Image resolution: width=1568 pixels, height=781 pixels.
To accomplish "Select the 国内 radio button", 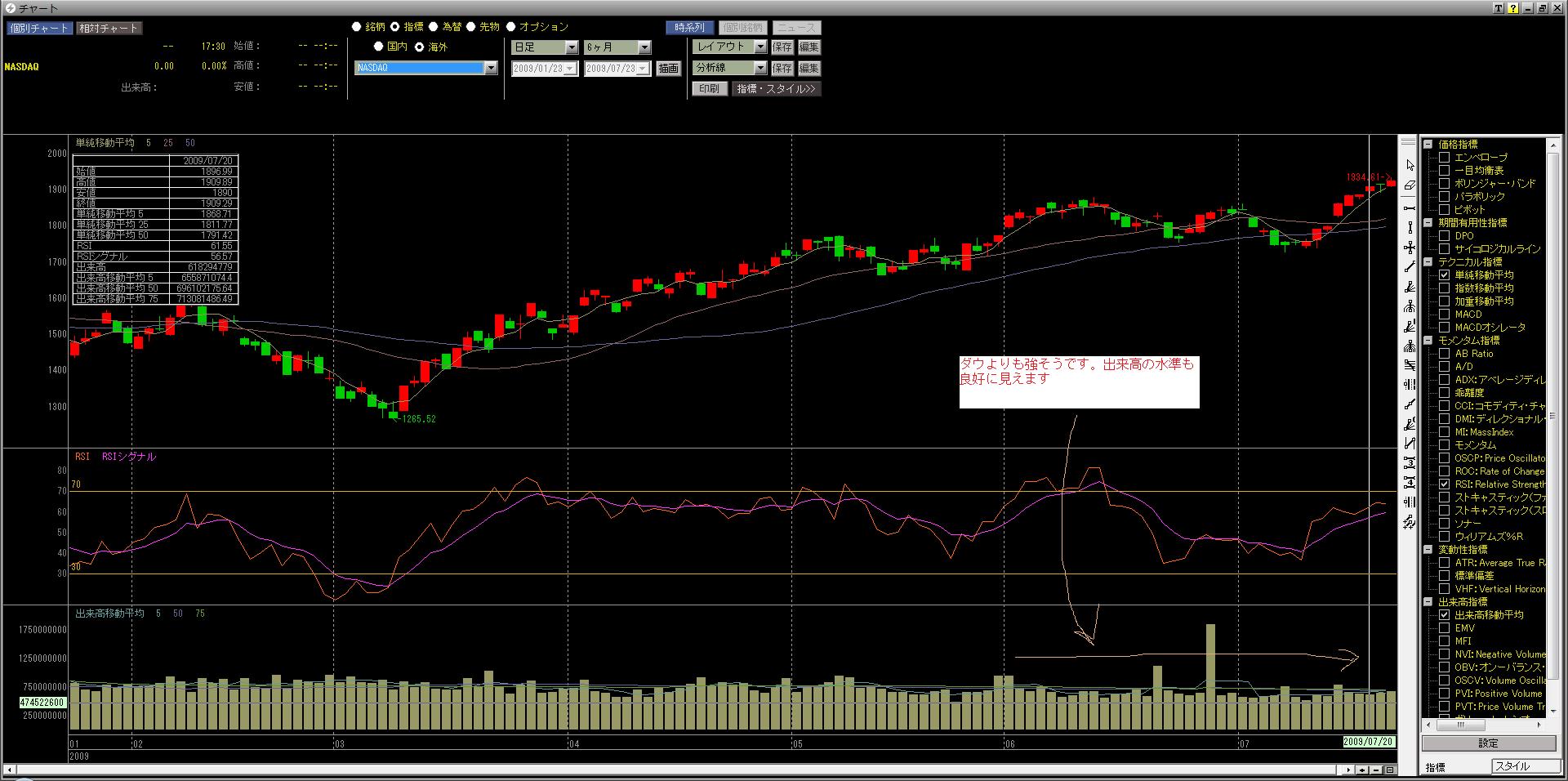I will click(379, 47).
